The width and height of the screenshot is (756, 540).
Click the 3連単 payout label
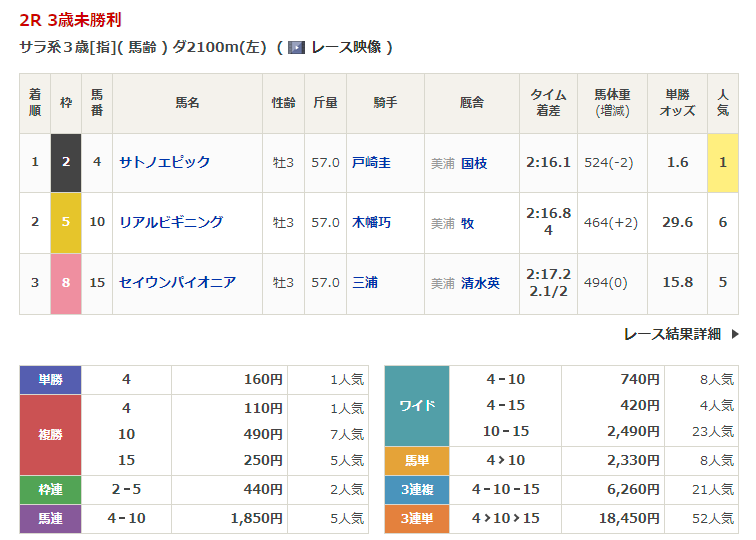coord(417,518)
